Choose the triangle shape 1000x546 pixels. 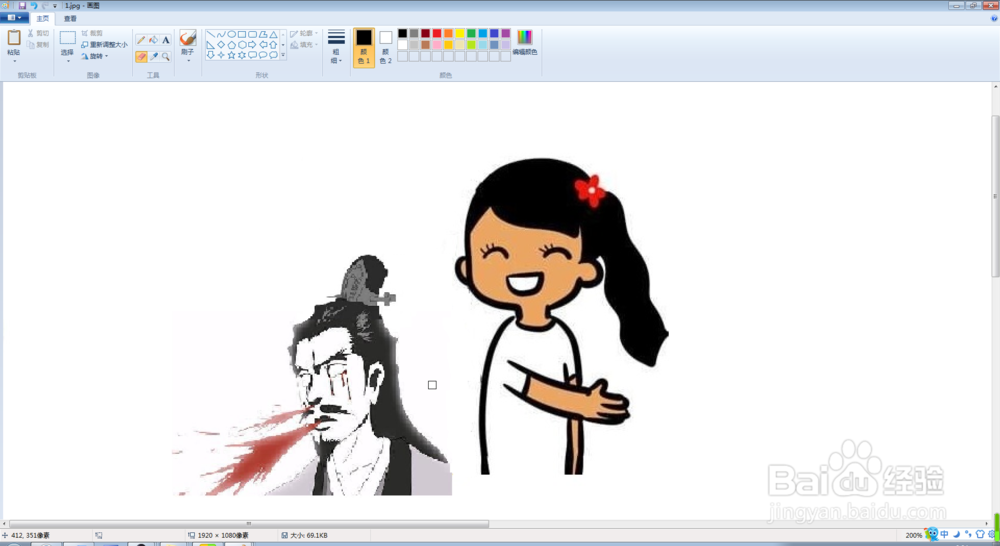coord(274,34)
